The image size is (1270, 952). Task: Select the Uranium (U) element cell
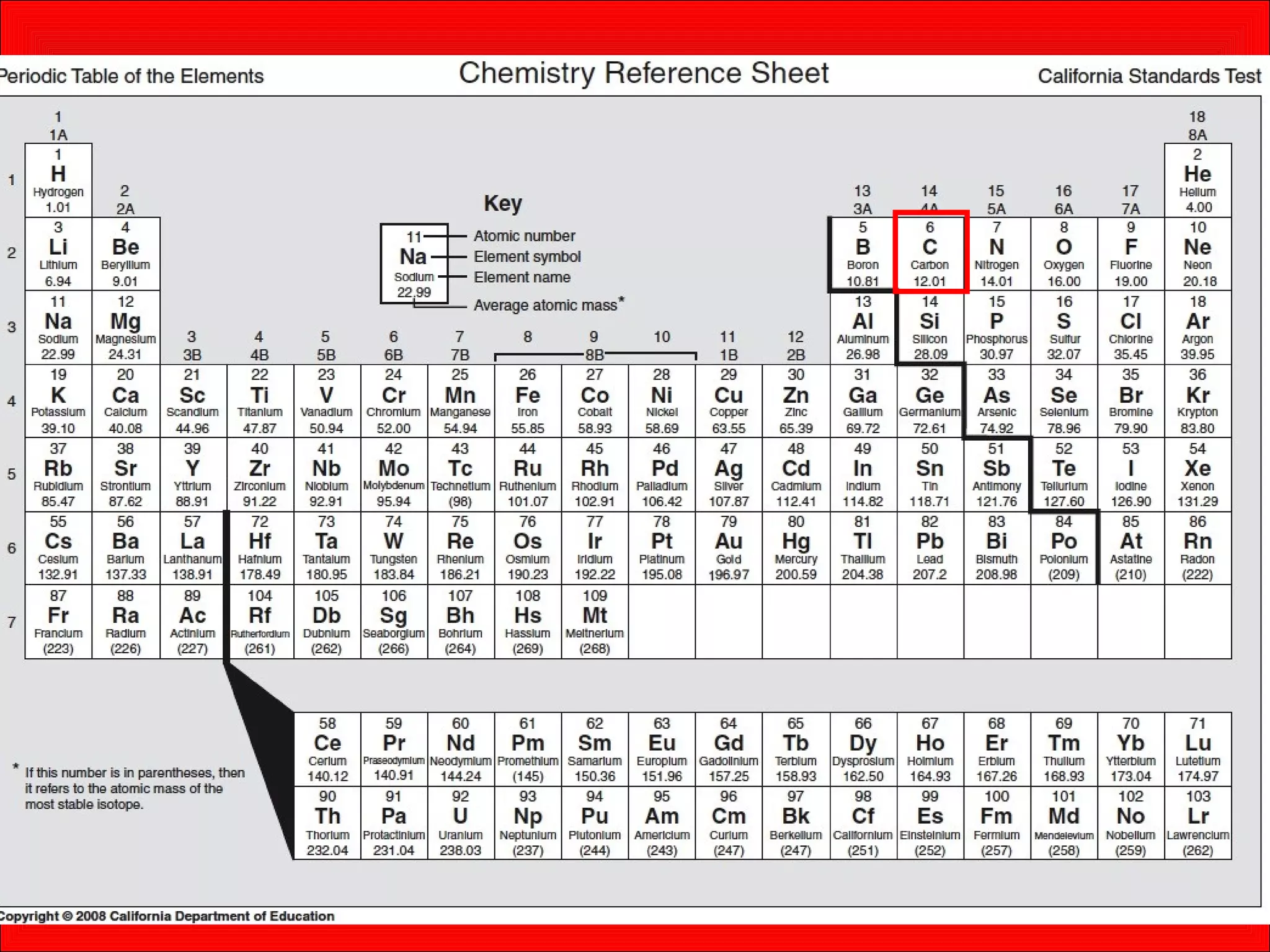460,822
